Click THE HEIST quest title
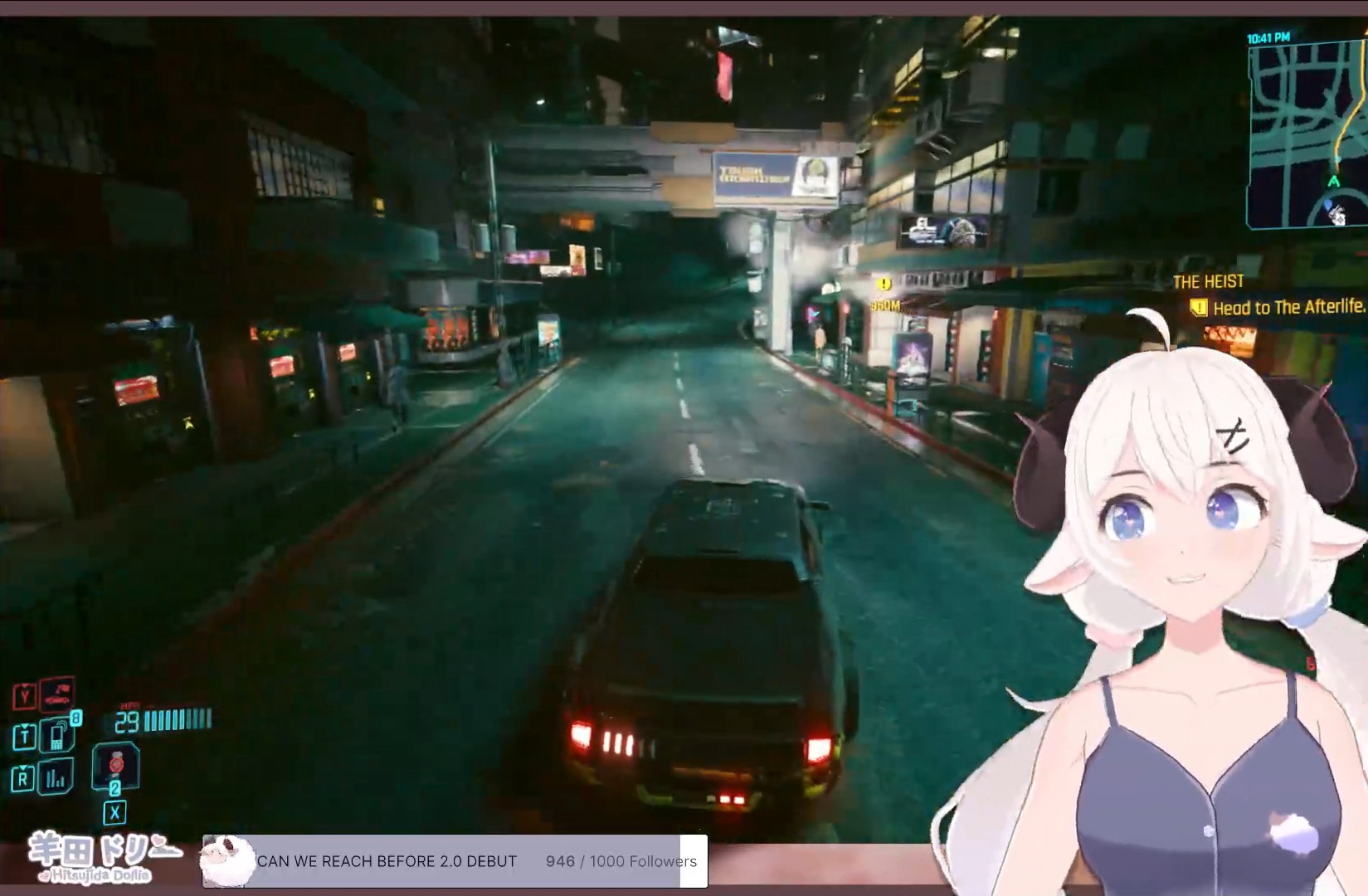 coord(1207,282)
